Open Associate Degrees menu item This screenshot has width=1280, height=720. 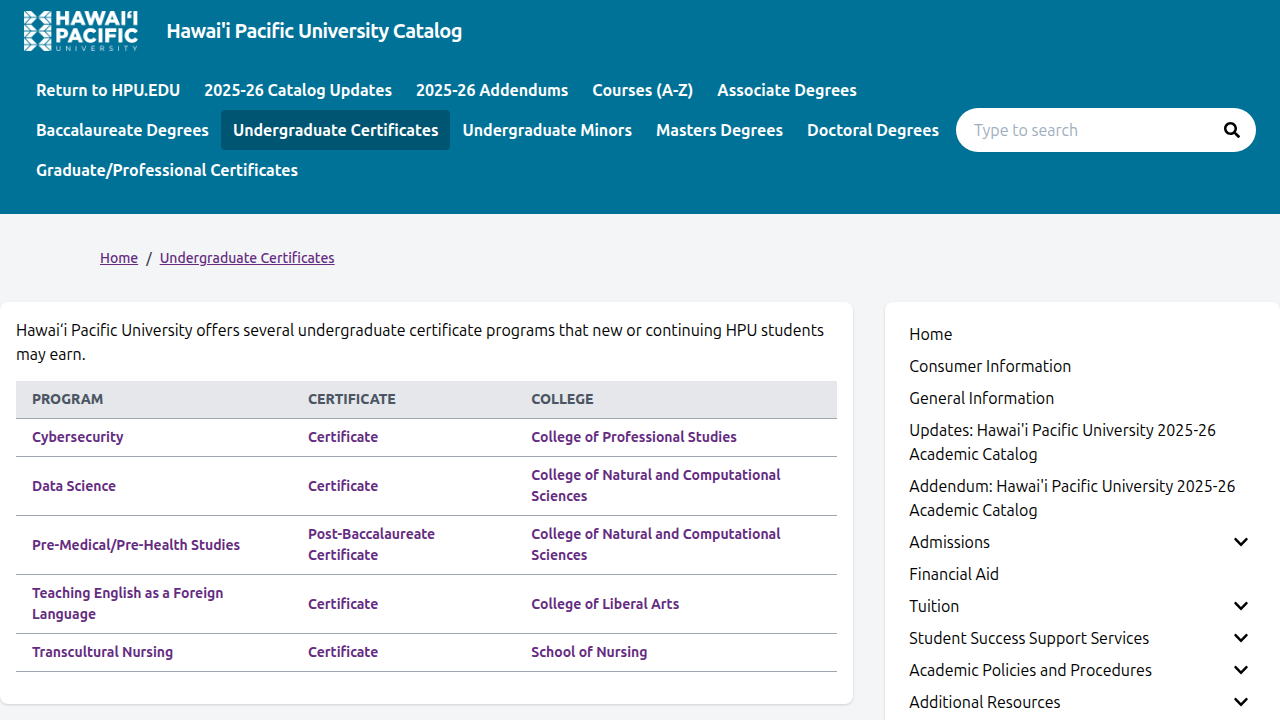(787, 90)
